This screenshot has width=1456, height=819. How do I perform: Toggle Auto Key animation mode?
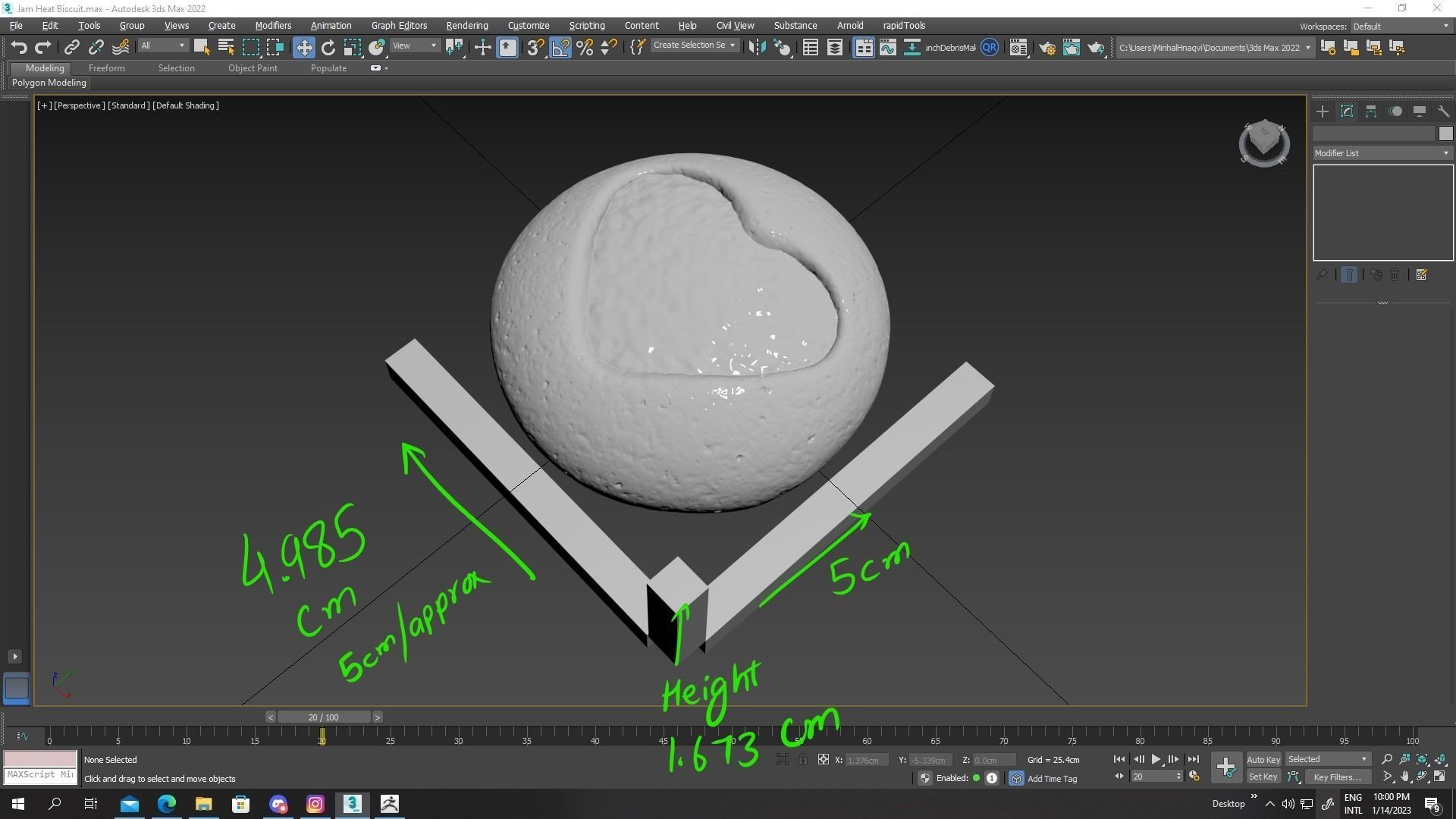point(1263,759)
